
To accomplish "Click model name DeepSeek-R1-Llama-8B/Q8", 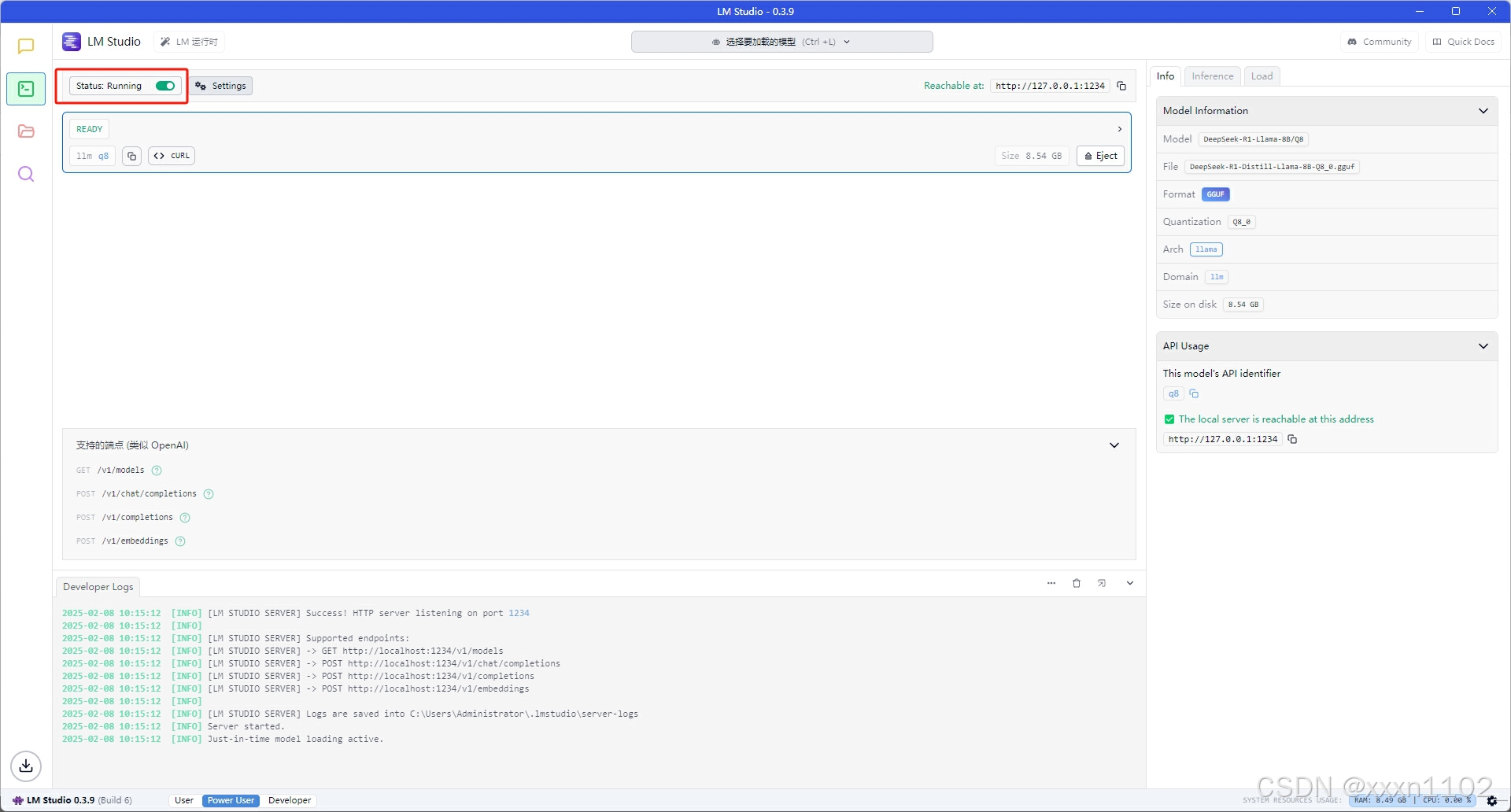I will click(1253, 139).
